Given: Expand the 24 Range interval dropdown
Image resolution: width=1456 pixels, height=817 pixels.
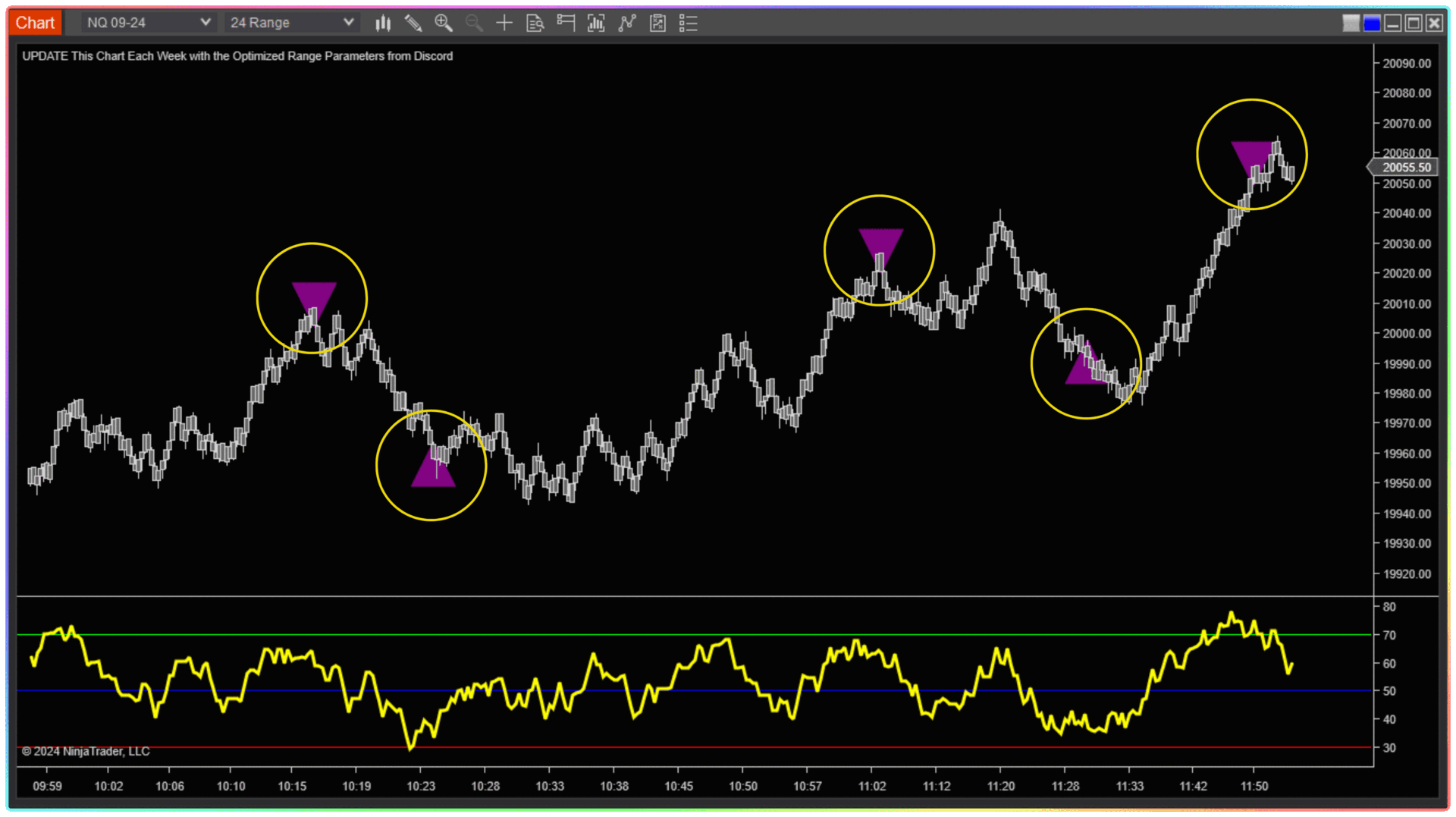Looking at the screenshot, I should (x=292, y=23).
